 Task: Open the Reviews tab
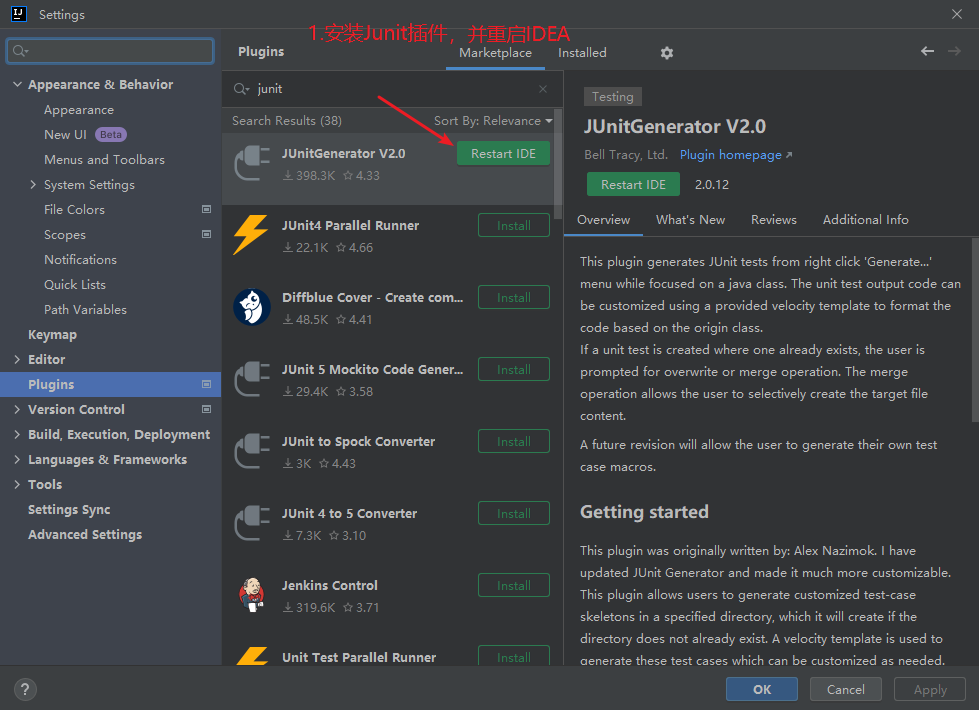coord(774,220)
